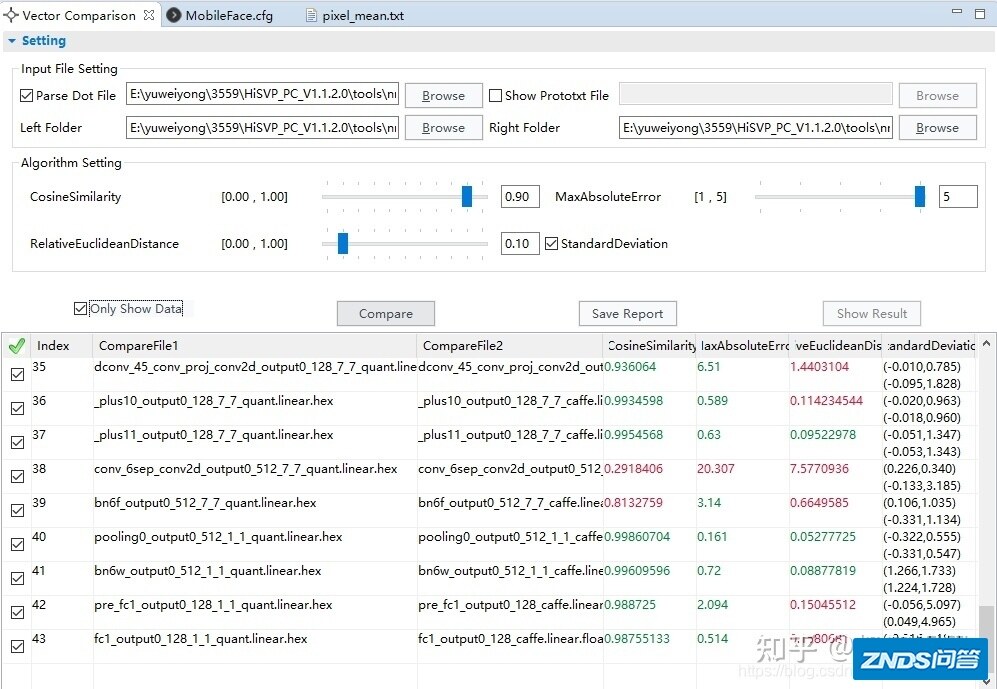Click the MaxAbsoluteError value field
The height and width of the screenshot is (689, 997).
(x=958, y=196)
